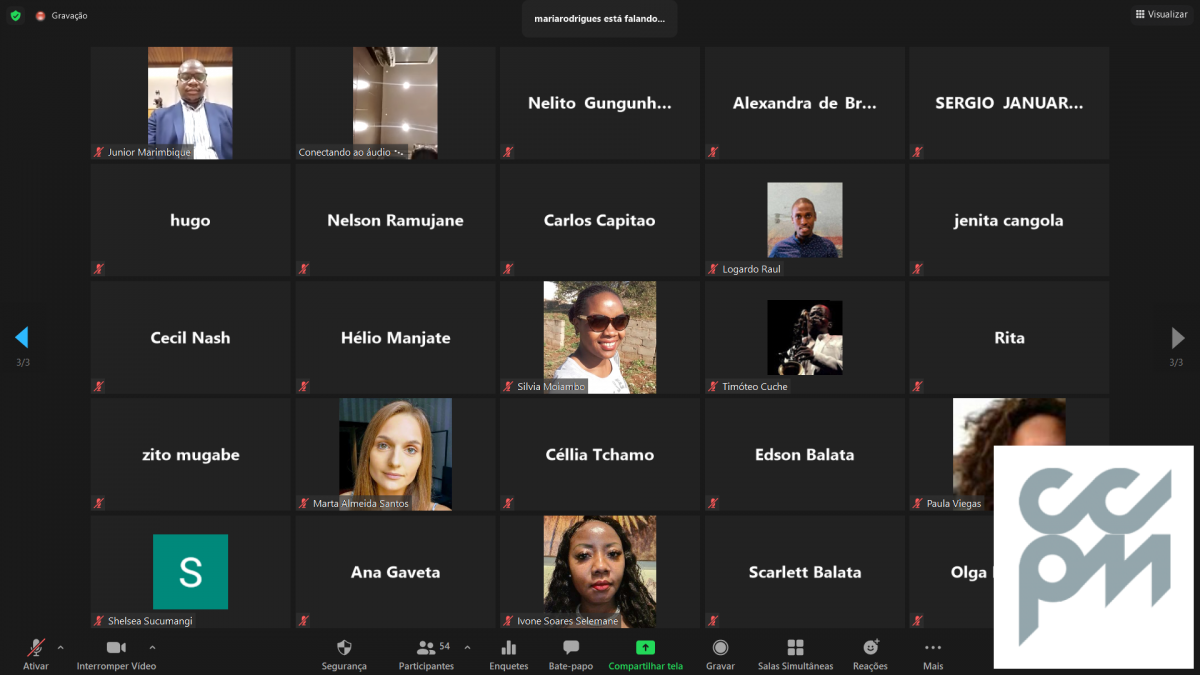Expand video options arrow beside Interromper Vídeo
Viewport: 1200px width, 675px height.
(x=152, y=647)
